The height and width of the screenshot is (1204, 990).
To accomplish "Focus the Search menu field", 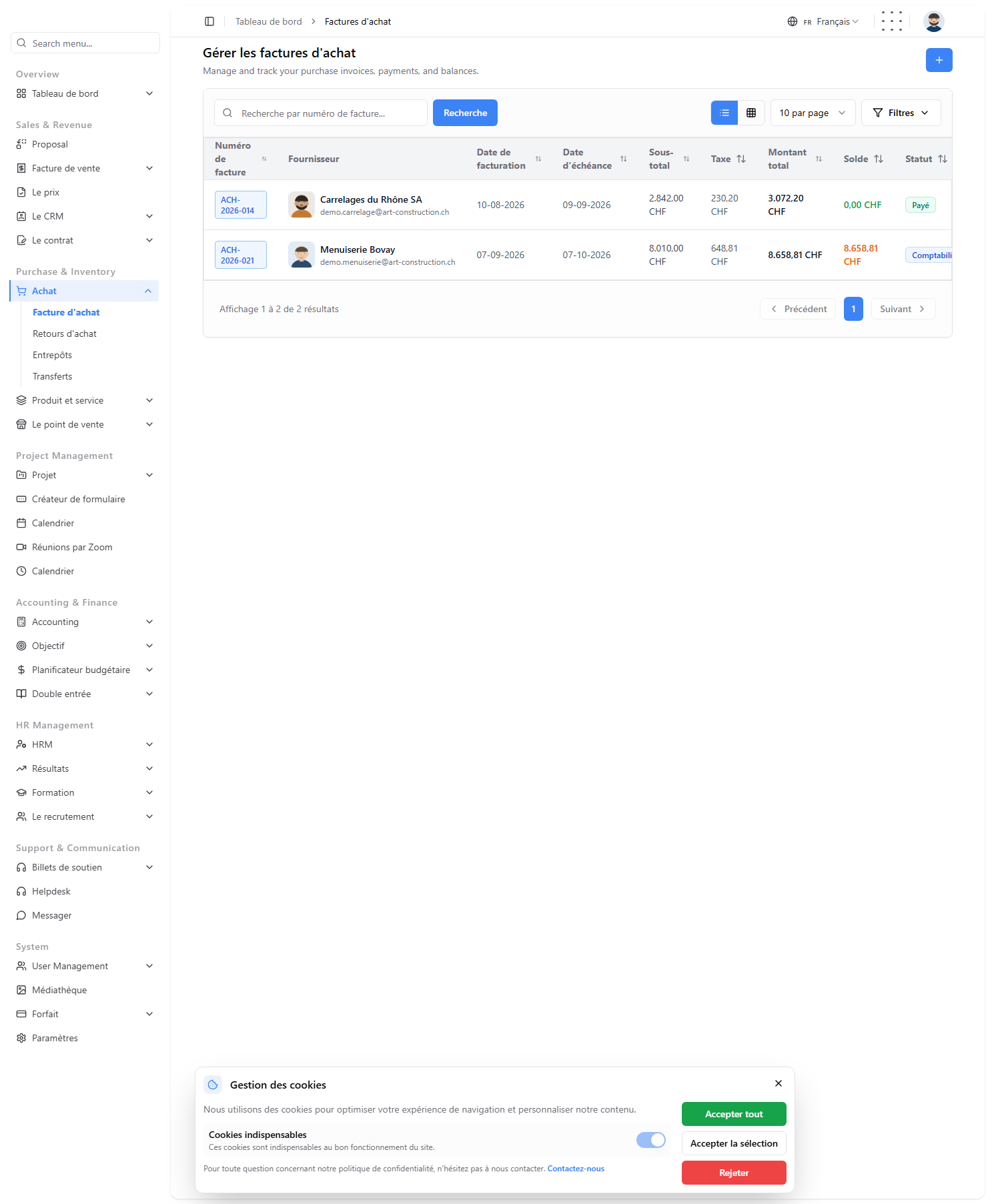I will click(x=85, y=43).
